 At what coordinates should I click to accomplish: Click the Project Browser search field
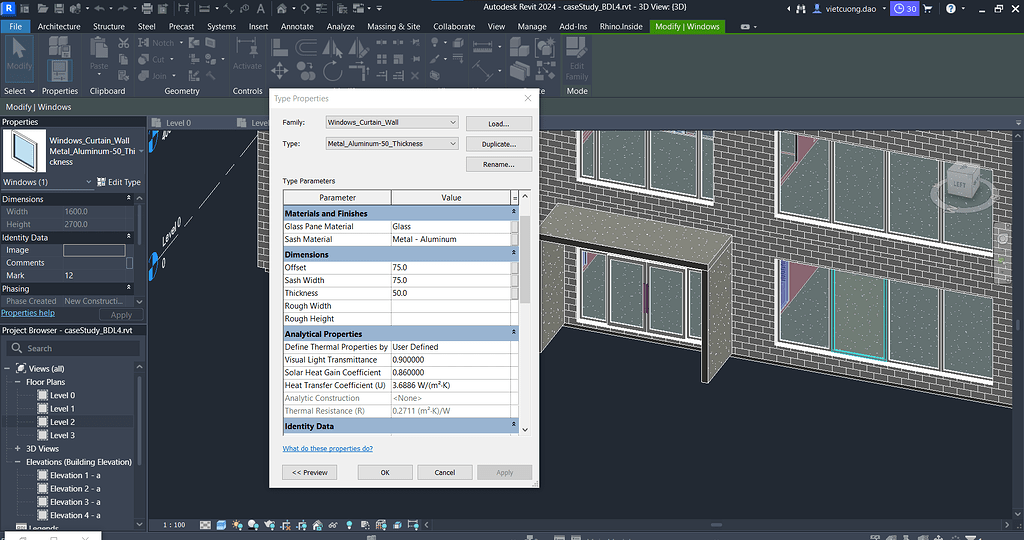pyautogui.click(x=74, y=349)
